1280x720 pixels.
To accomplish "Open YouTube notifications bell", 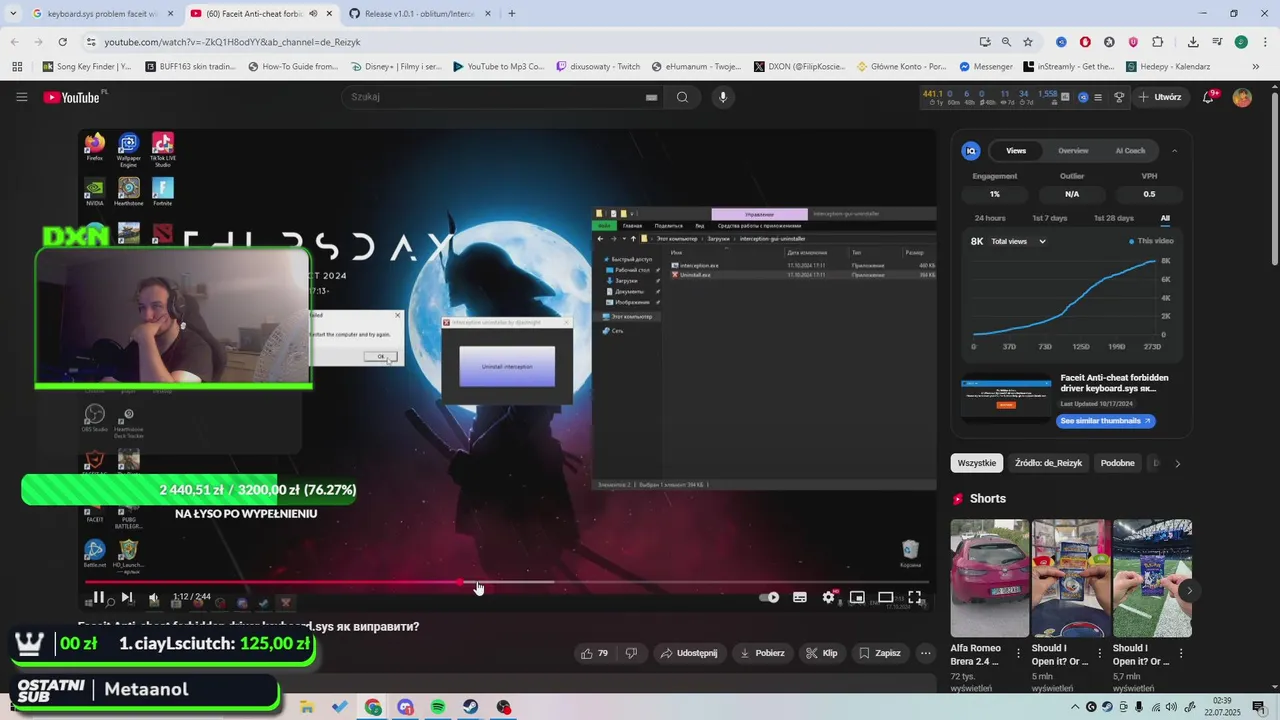I will (1209, 97).
